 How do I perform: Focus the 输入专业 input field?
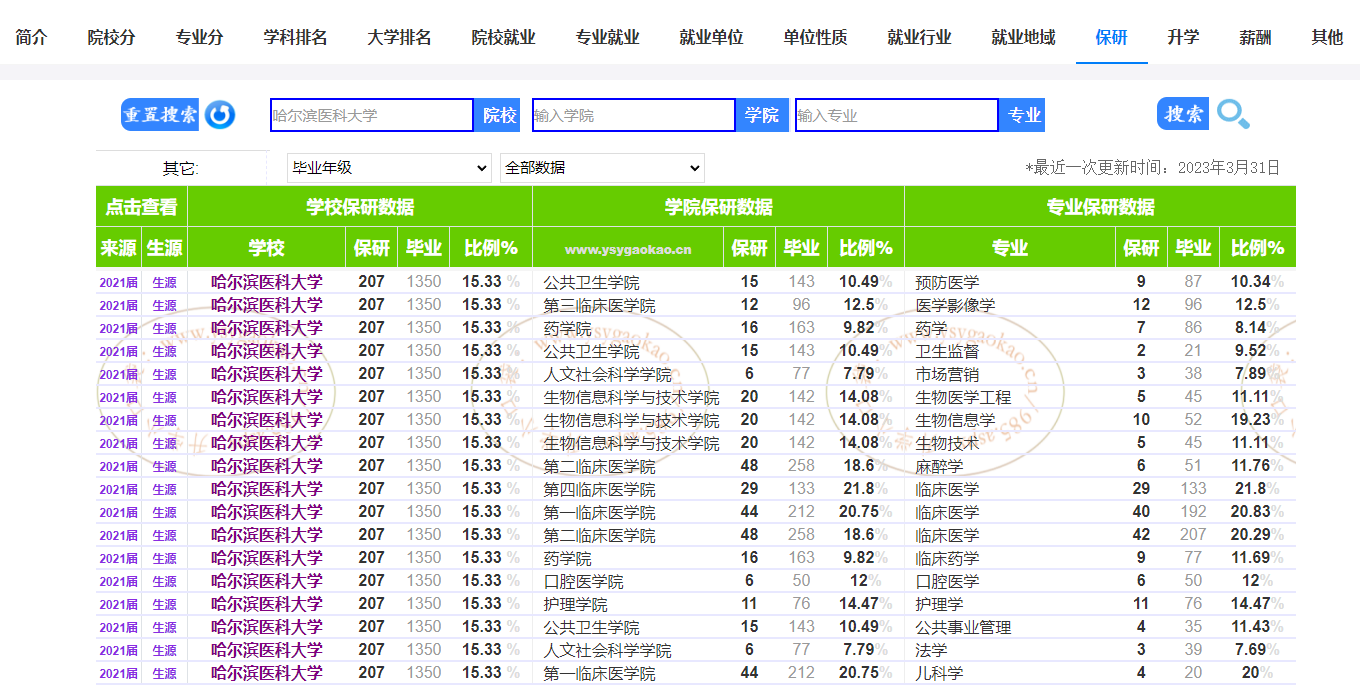(897, 115)
